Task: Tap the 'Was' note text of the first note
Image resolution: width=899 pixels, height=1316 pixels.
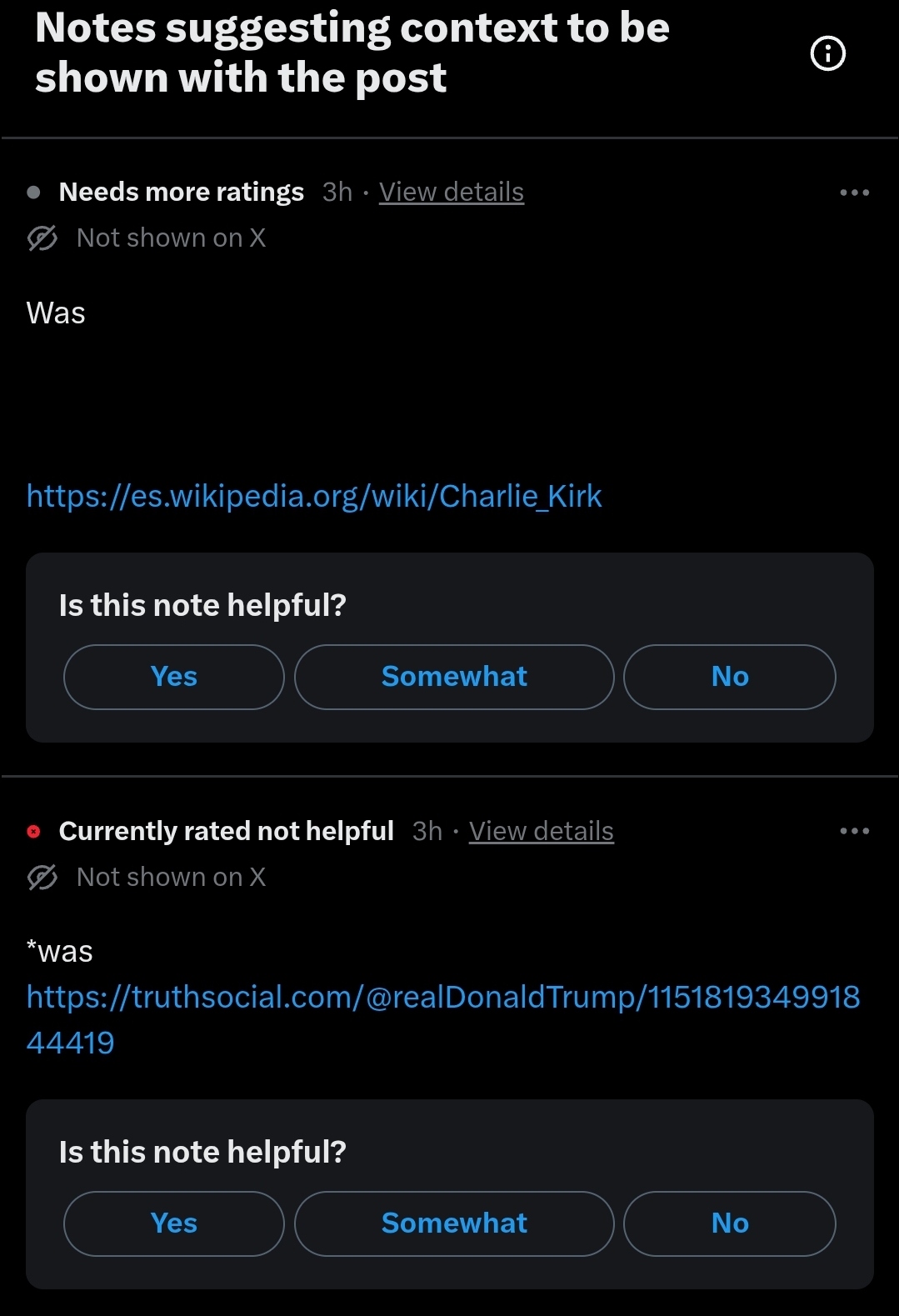Action: coord(56,313)
